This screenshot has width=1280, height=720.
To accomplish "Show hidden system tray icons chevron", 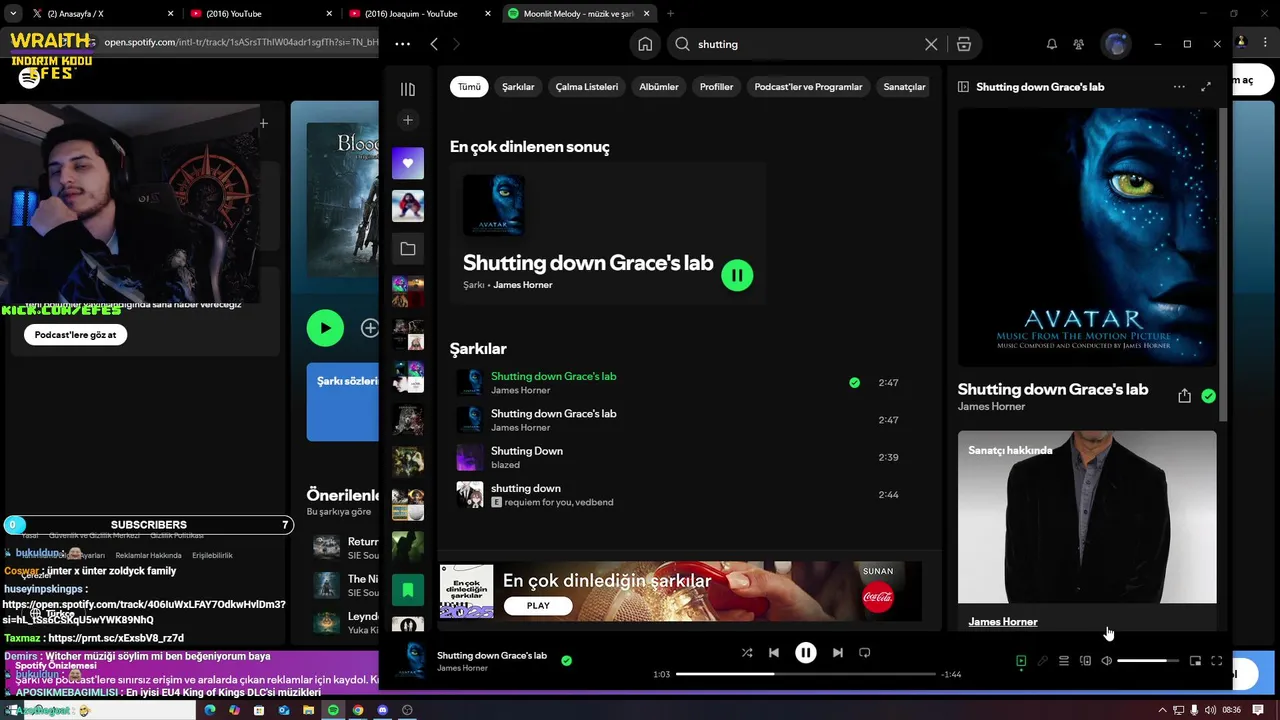I will coord(1161,710).
